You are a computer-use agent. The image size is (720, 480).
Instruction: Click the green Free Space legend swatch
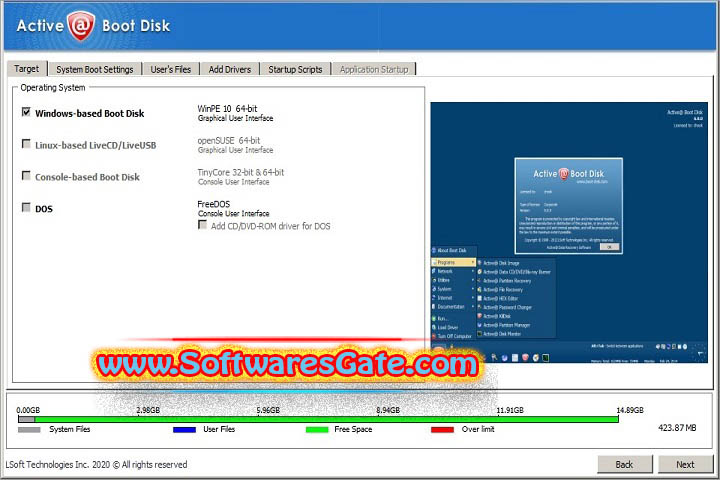[317, 430]
